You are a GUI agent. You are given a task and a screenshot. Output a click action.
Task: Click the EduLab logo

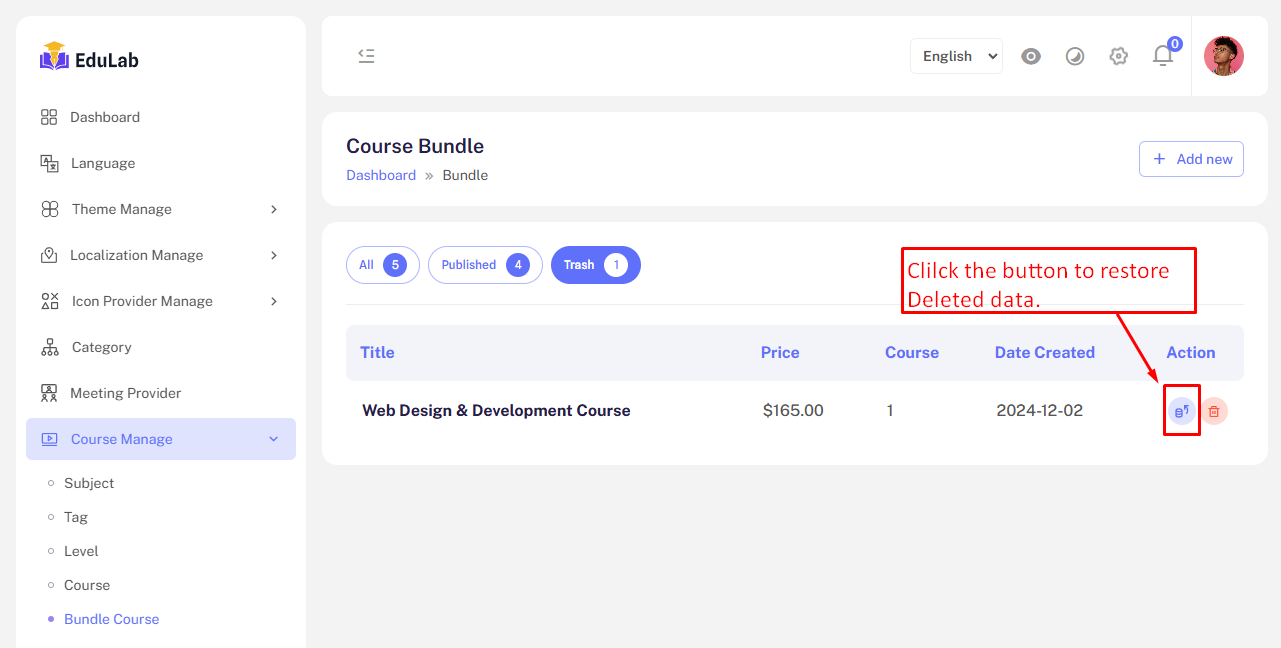[x=90, y=58]
